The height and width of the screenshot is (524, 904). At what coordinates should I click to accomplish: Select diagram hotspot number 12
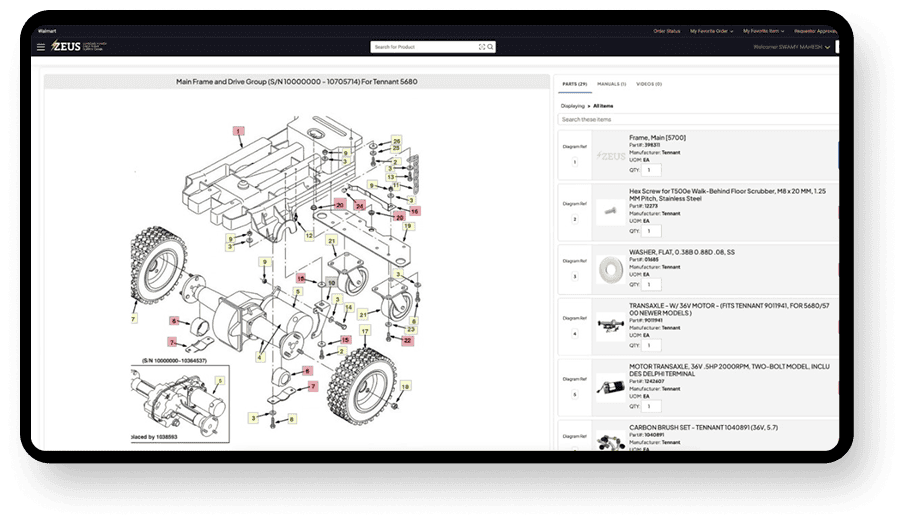(310, 236)
